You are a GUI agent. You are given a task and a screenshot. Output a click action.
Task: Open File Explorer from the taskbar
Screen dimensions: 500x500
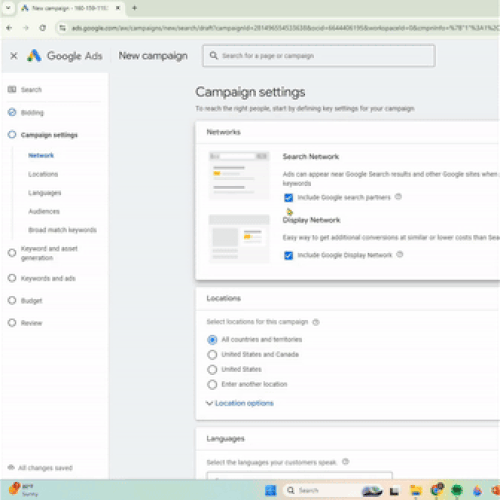(x=416, y=490)
